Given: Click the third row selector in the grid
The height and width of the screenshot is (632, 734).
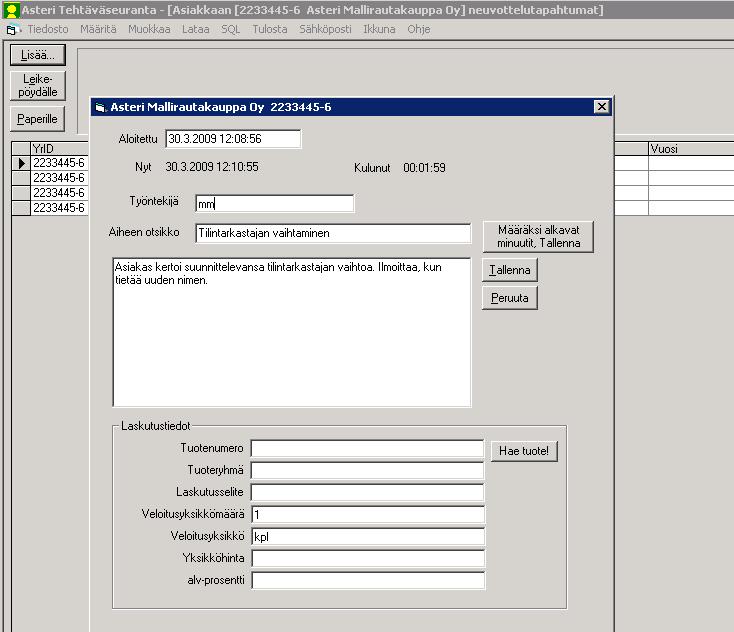Looking at the screenshot, I should coord(22,193).
